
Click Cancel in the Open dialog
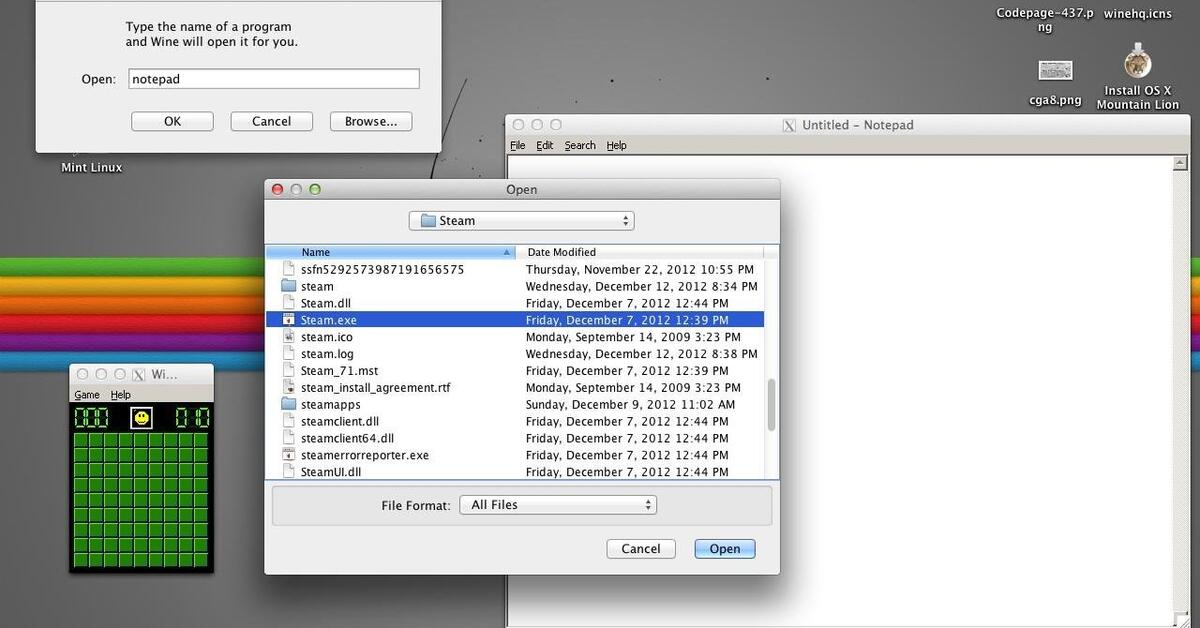(x=640, y=548)
